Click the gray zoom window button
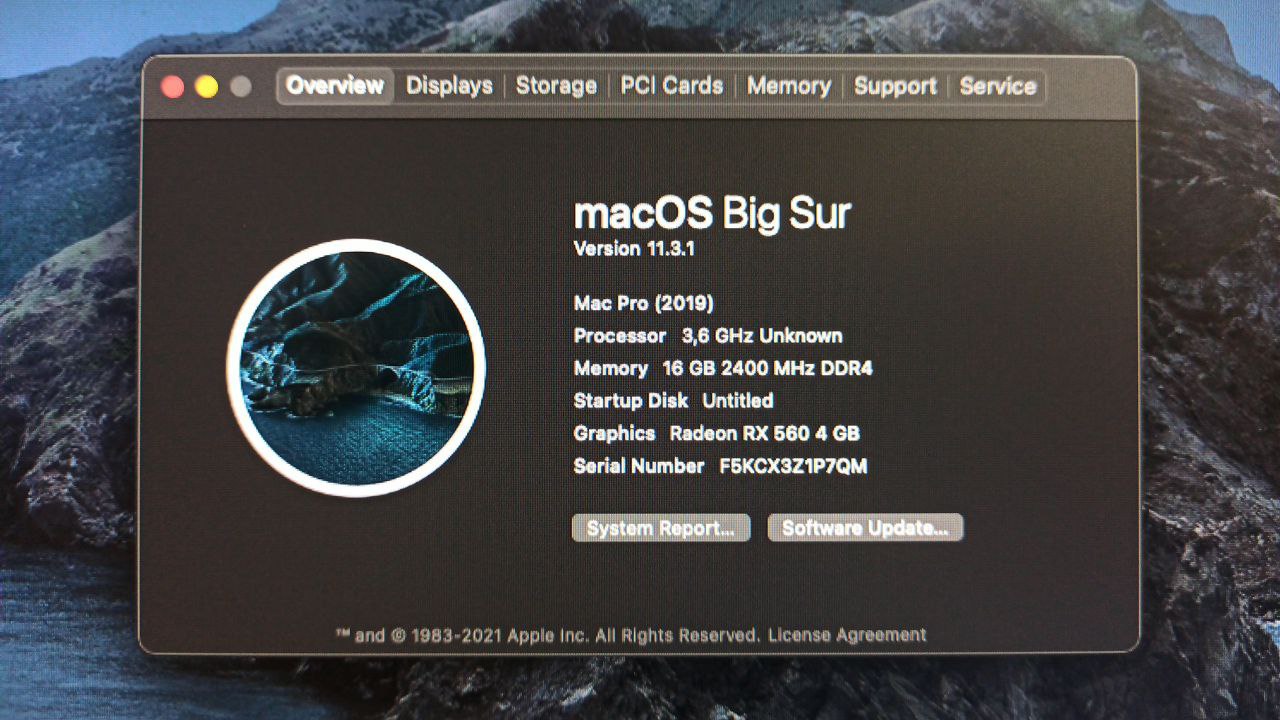 tap(241, 87)
